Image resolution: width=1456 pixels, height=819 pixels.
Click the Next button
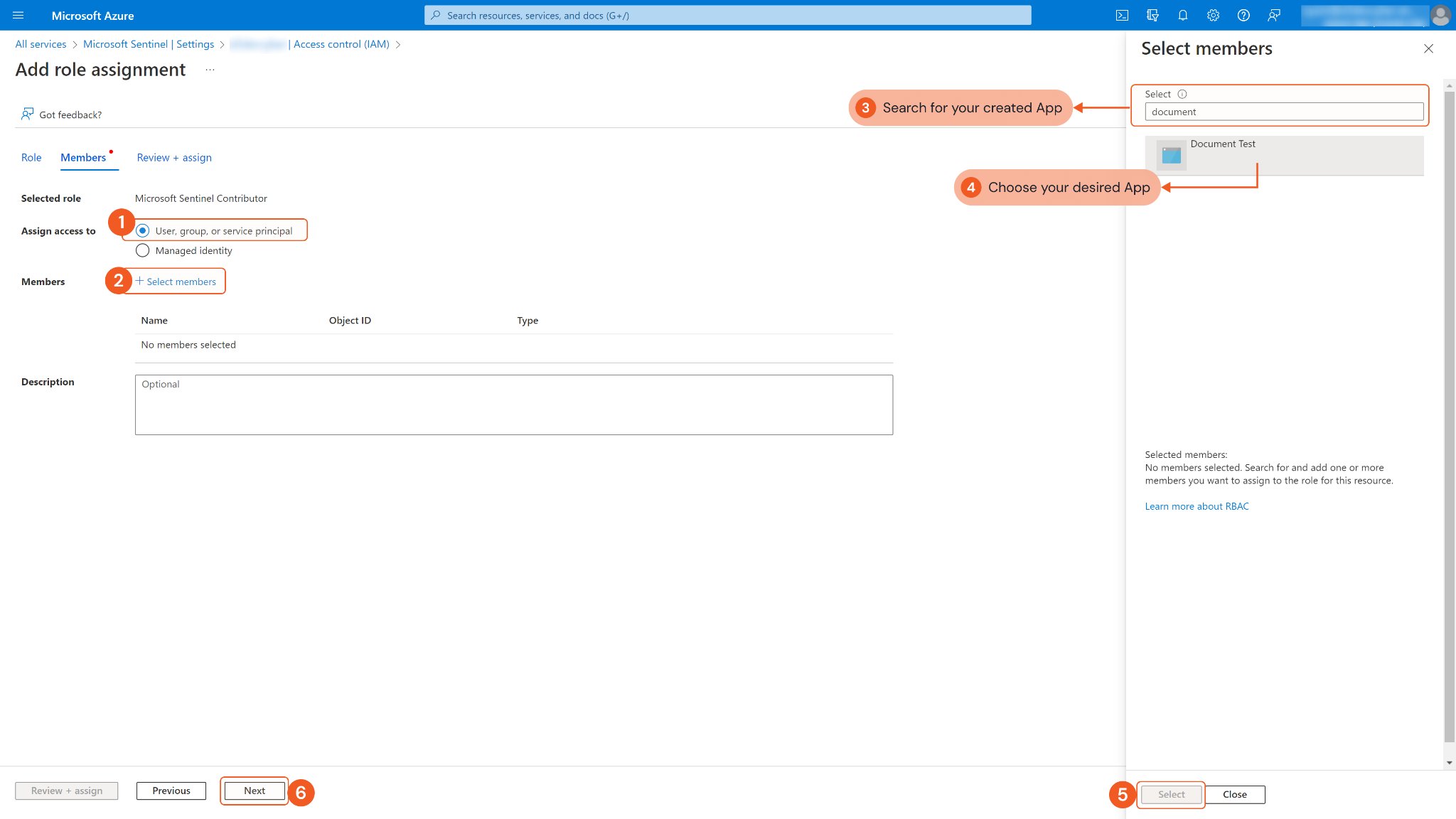coord(255,791)
